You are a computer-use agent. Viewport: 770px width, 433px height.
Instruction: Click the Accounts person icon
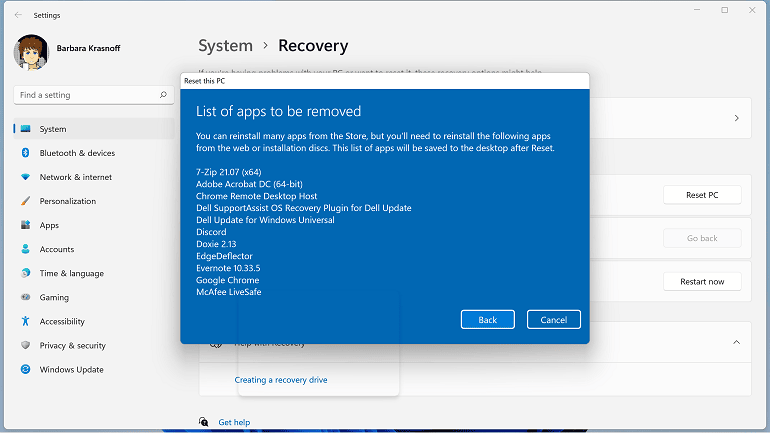point(26,249)
